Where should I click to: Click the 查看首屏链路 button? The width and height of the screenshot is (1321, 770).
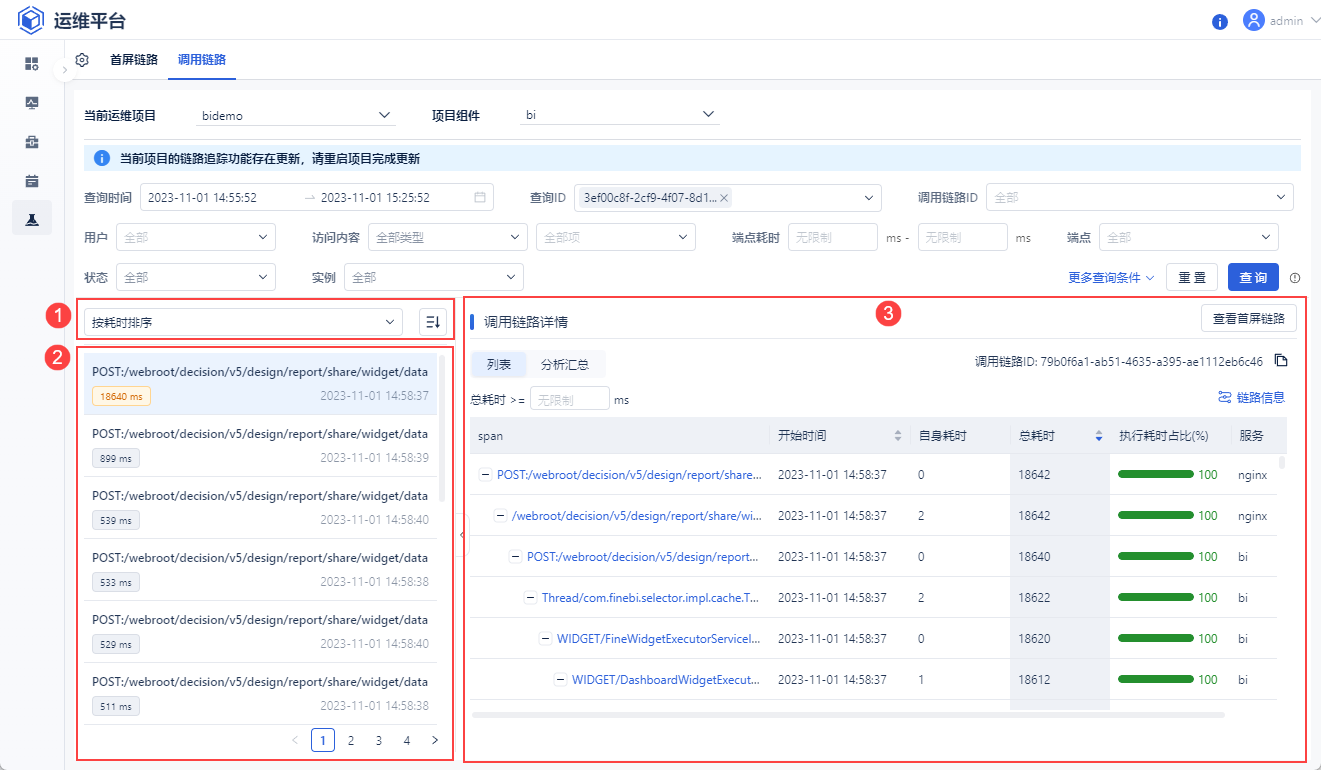(1248, 319)
